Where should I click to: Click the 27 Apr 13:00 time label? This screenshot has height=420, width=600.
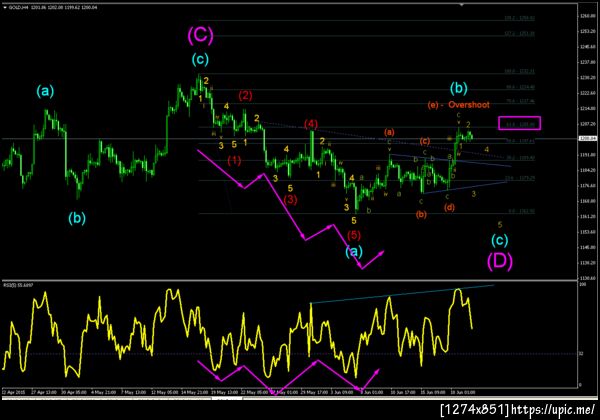click(43, 392)
